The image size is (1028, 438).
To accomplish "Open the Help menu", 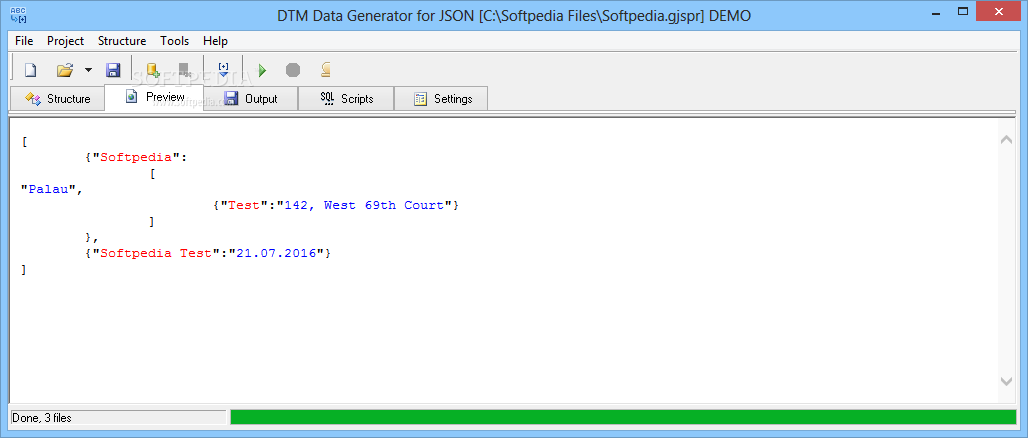I will point(215,41).
